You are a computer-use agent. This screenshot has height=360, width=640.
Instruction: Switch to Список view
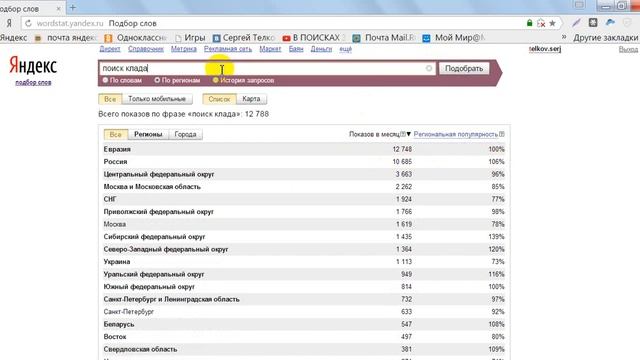(220, 99)
